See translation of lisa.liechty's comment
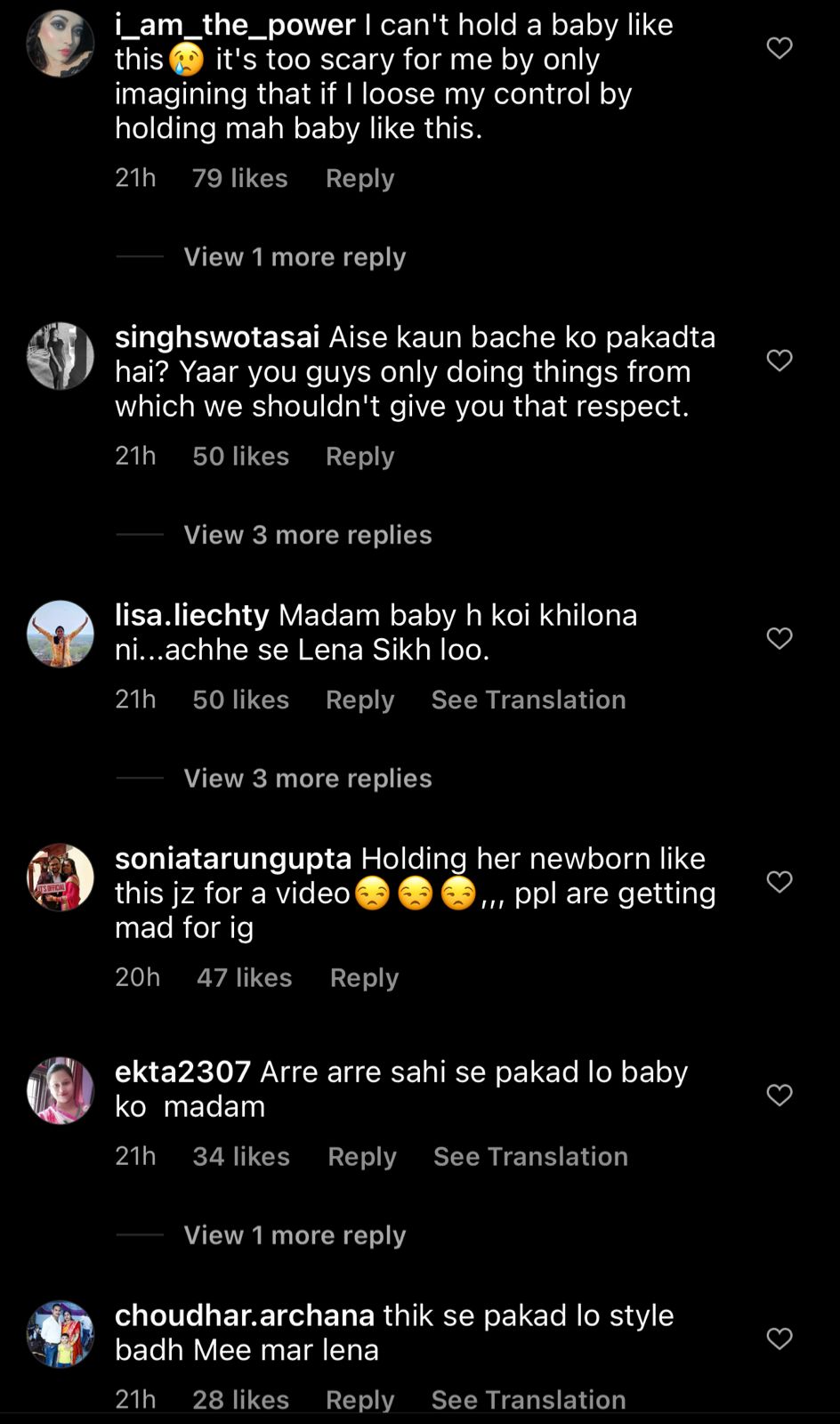This screenshot has width=840, height=1424. point(529,700)
